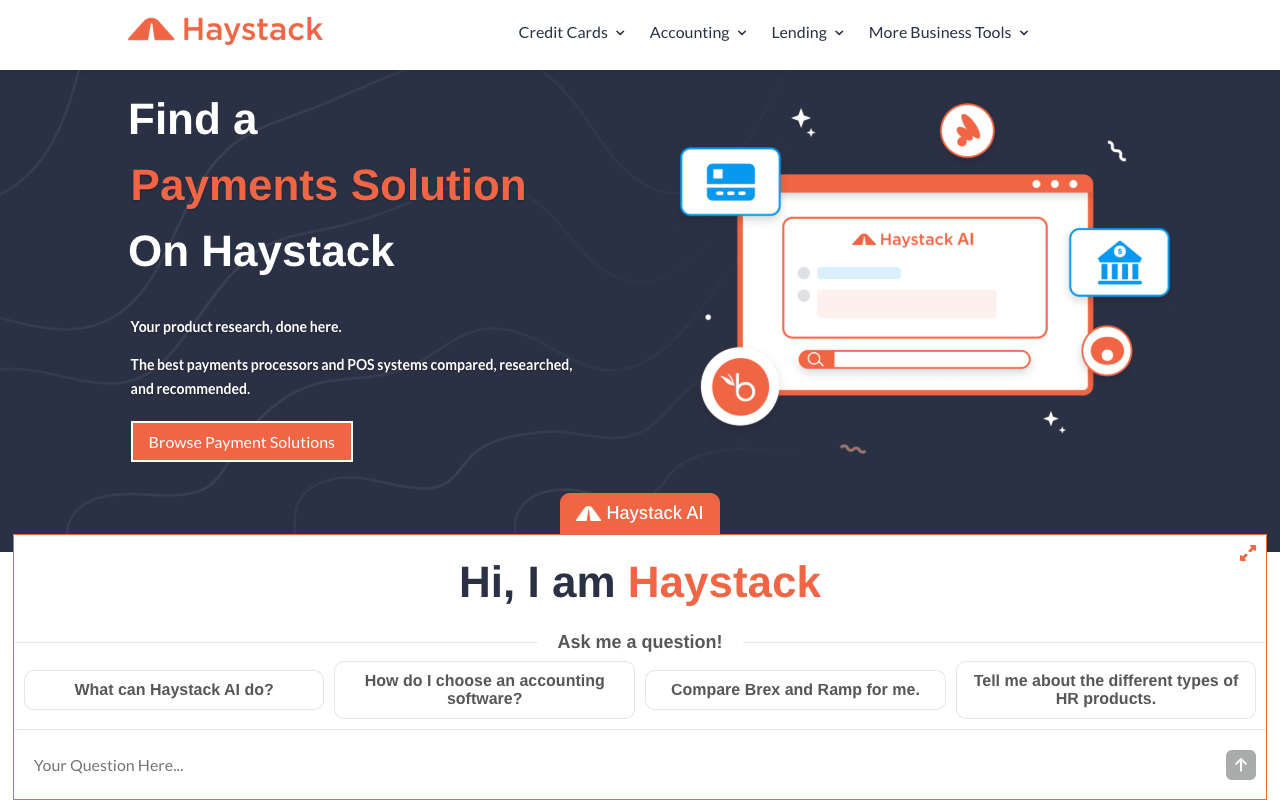Click the blue bank building icon
The height and width of the screenshot is (800, 1280).
click(1119, 262)
